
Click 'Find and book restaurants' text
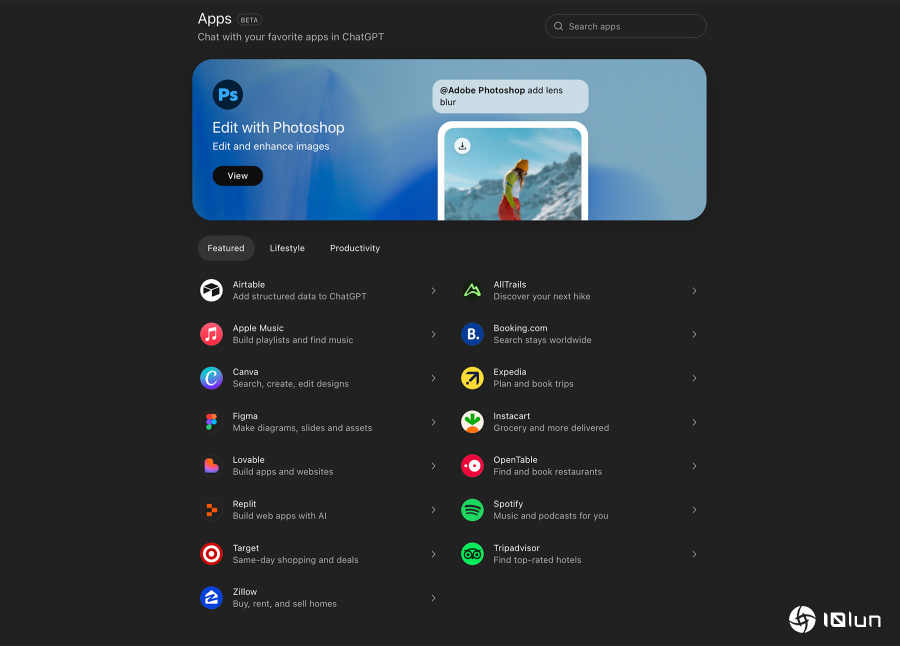[x=548, y=471]
